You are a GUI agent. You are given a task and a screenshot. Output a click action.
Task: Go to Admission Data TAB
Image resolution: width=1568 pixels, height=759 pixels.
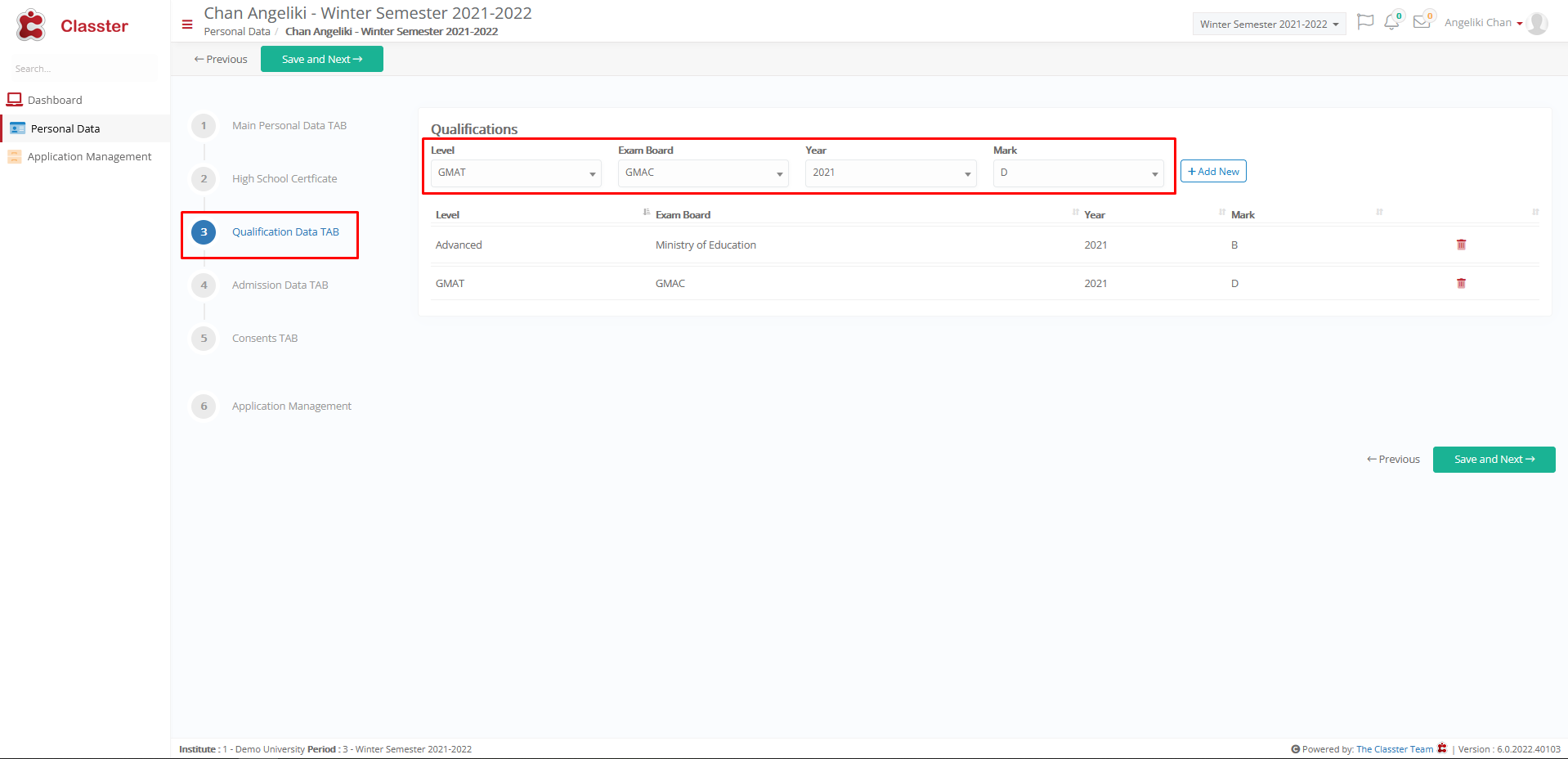tap(280, 285)
